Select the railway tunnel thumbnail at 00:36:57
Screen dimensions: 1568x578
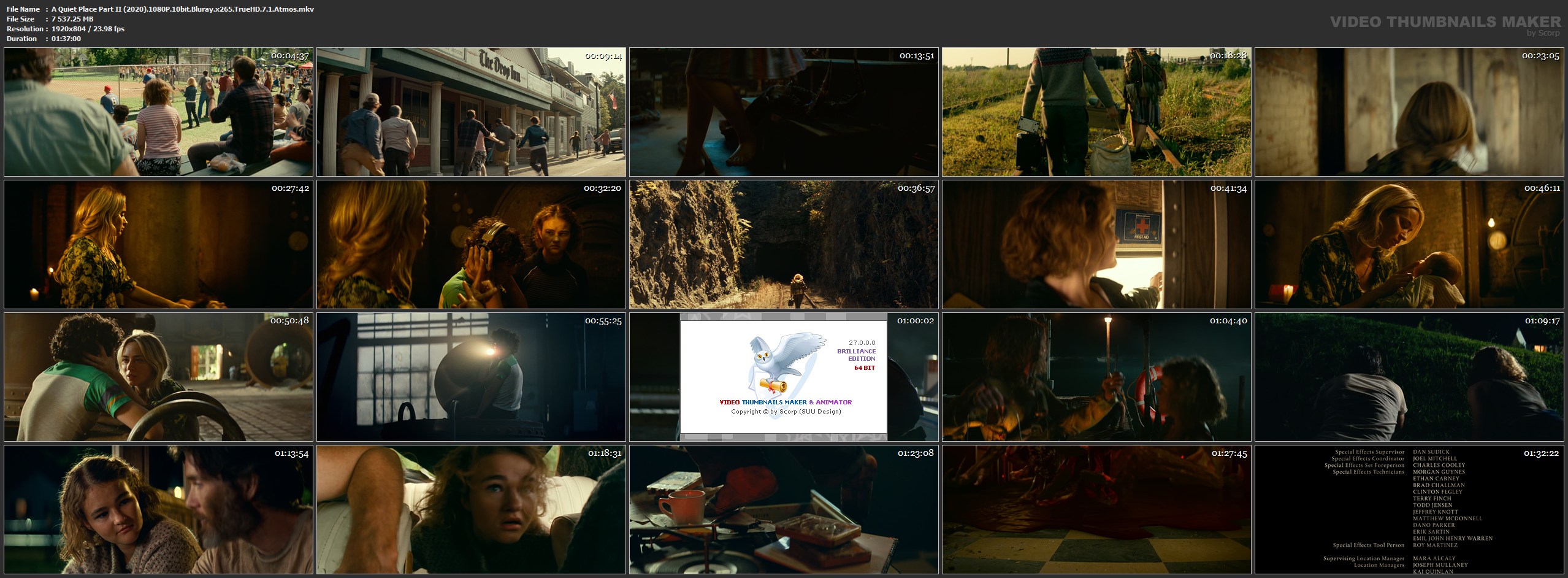(x=784, y=245)
